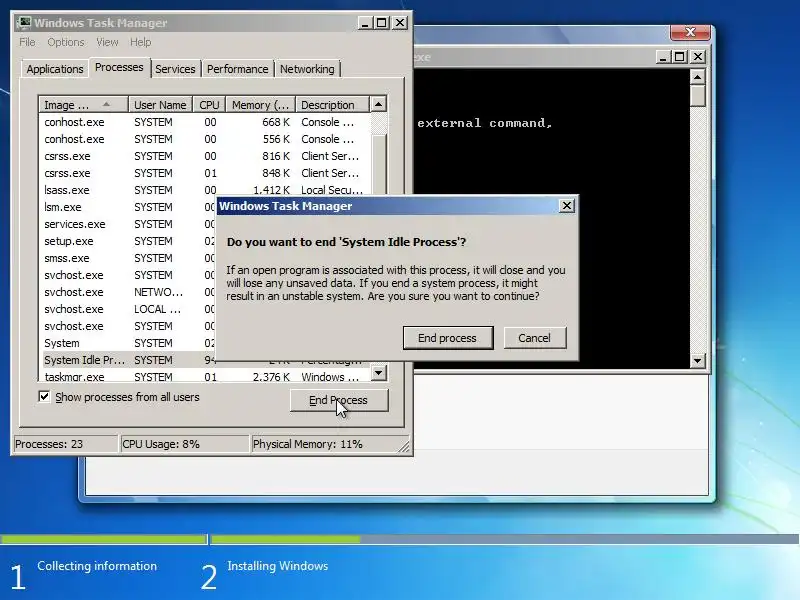Select the csrss.exe row with 816 K
The image size is (800, 600).
(204, 156)
